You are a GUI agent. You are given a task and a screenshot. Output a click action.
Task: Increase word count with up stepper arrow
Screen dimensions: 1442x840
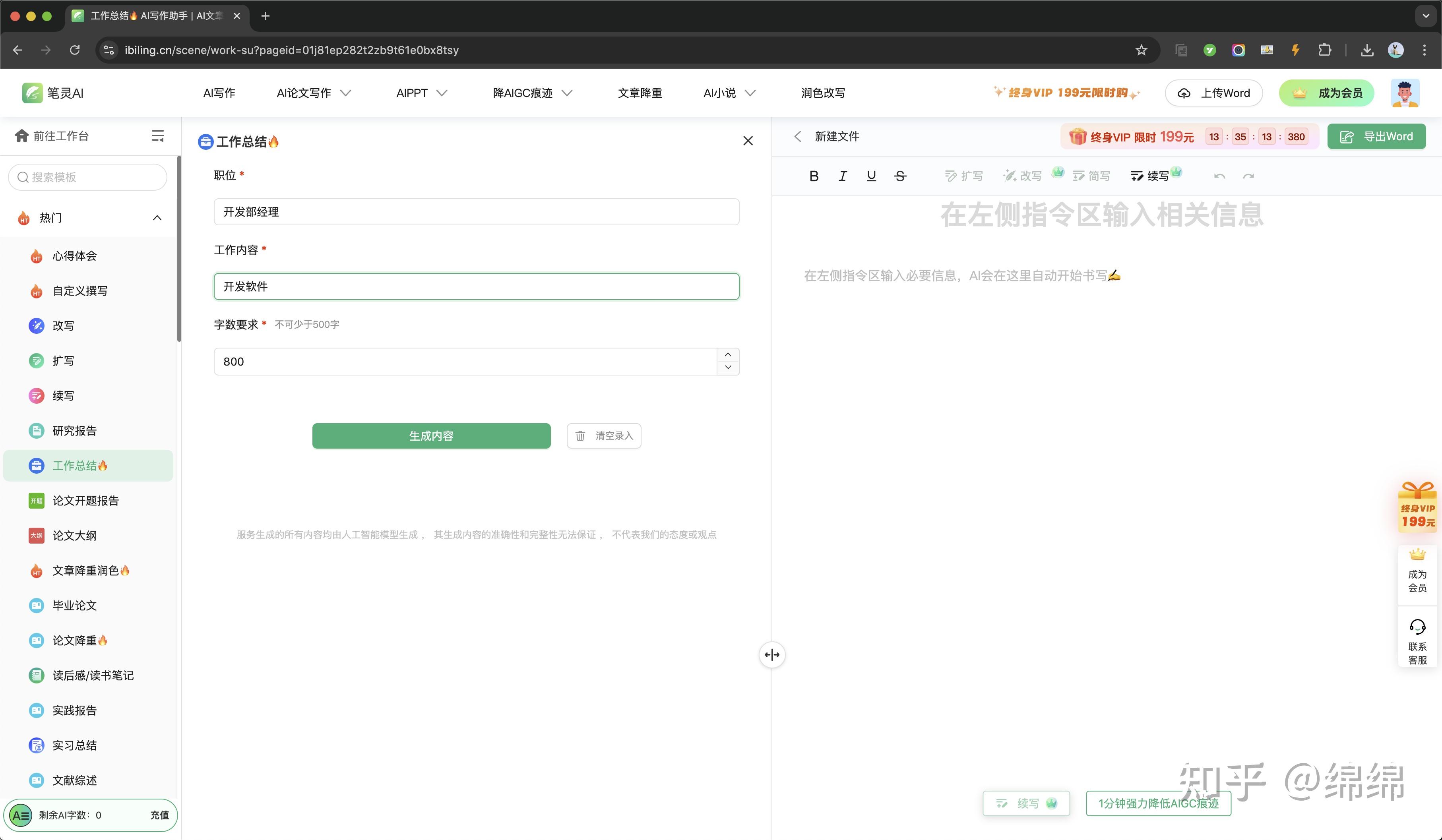coord(728,355)
